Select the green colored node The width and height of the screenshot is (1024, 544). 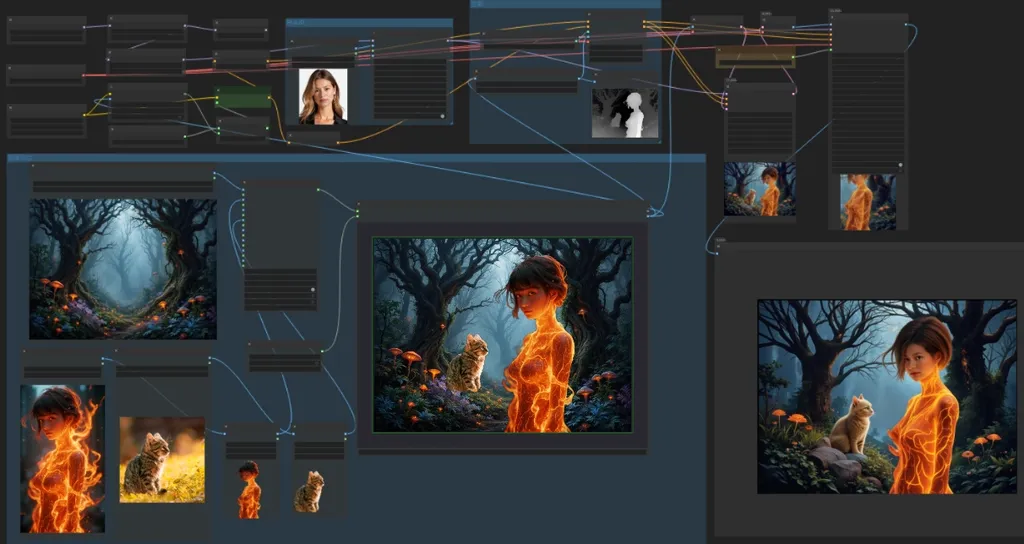tap(243, 97)
